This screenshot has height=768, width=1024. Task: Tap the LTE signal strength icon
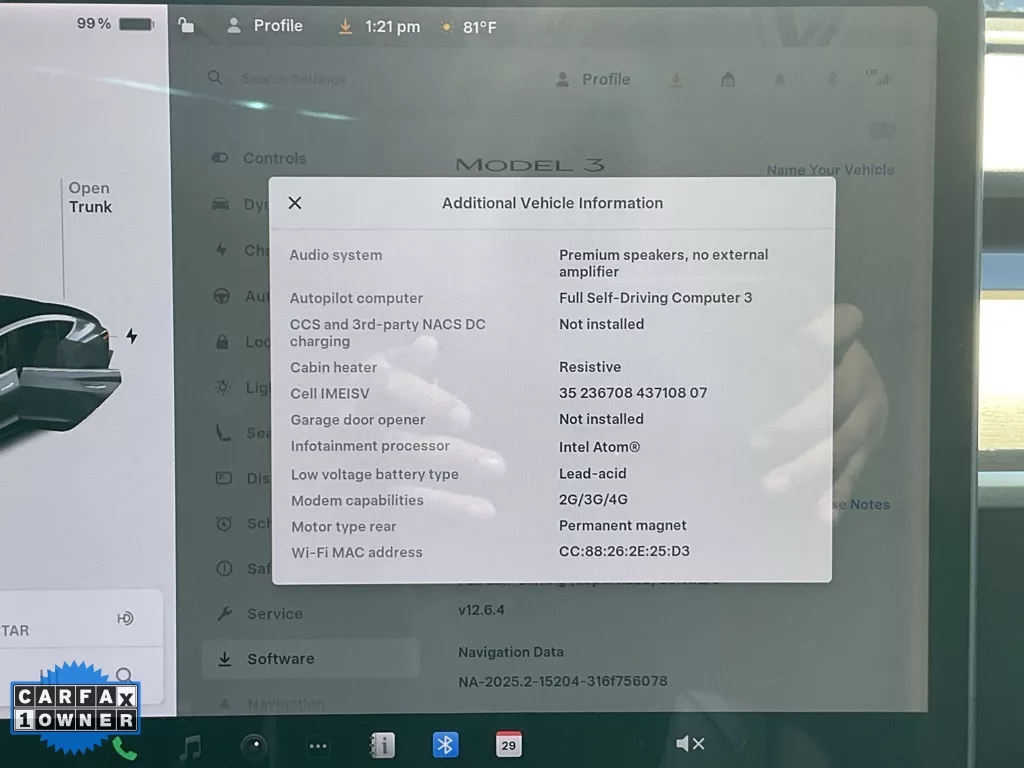877,79
